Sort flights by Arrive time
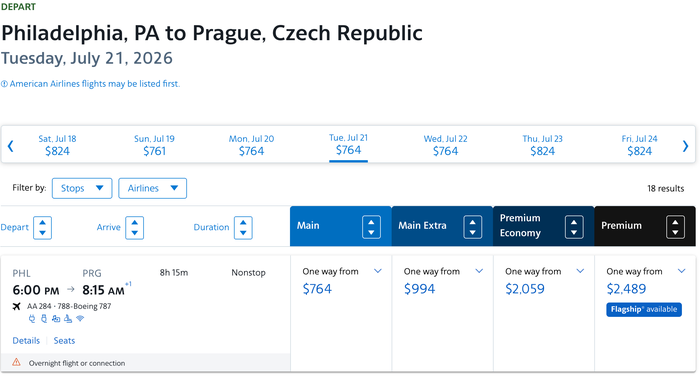Screen dimensions: 700x376 coord(134,227)
